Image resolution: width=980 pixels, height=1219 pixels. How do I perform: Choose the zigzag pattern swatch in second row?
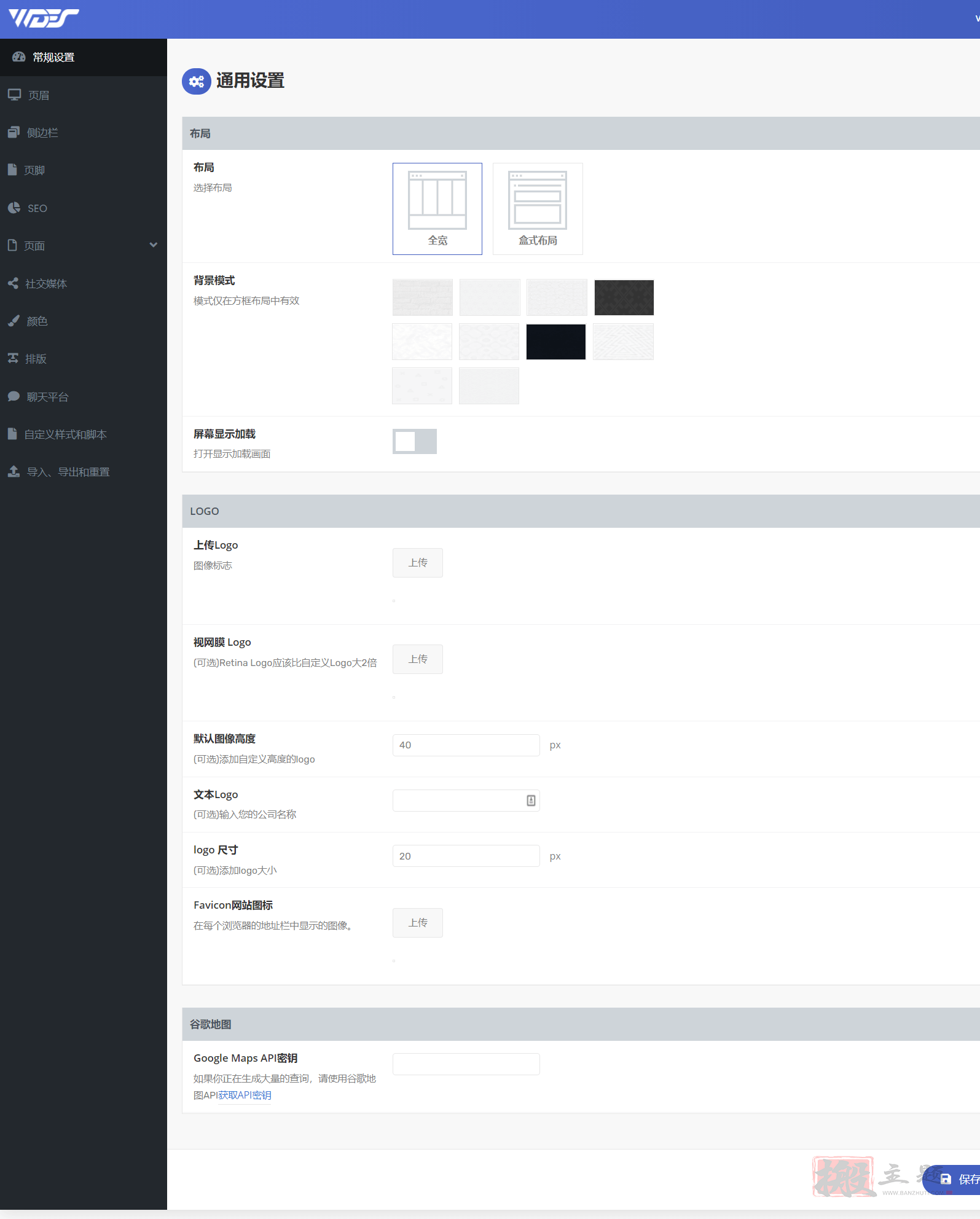coord(623,342)
